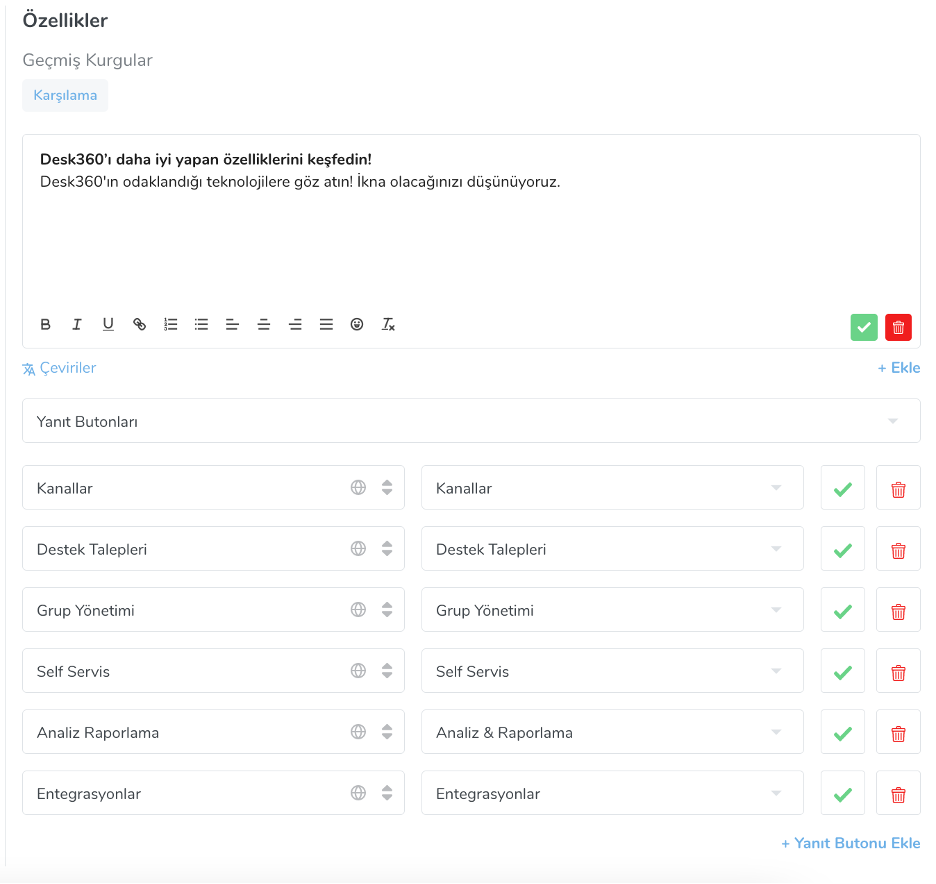This screenshot has width=936, height=884.
Task: Add a reply button with Yanıt Butonu Ekle
Action: tap(851, 843)
